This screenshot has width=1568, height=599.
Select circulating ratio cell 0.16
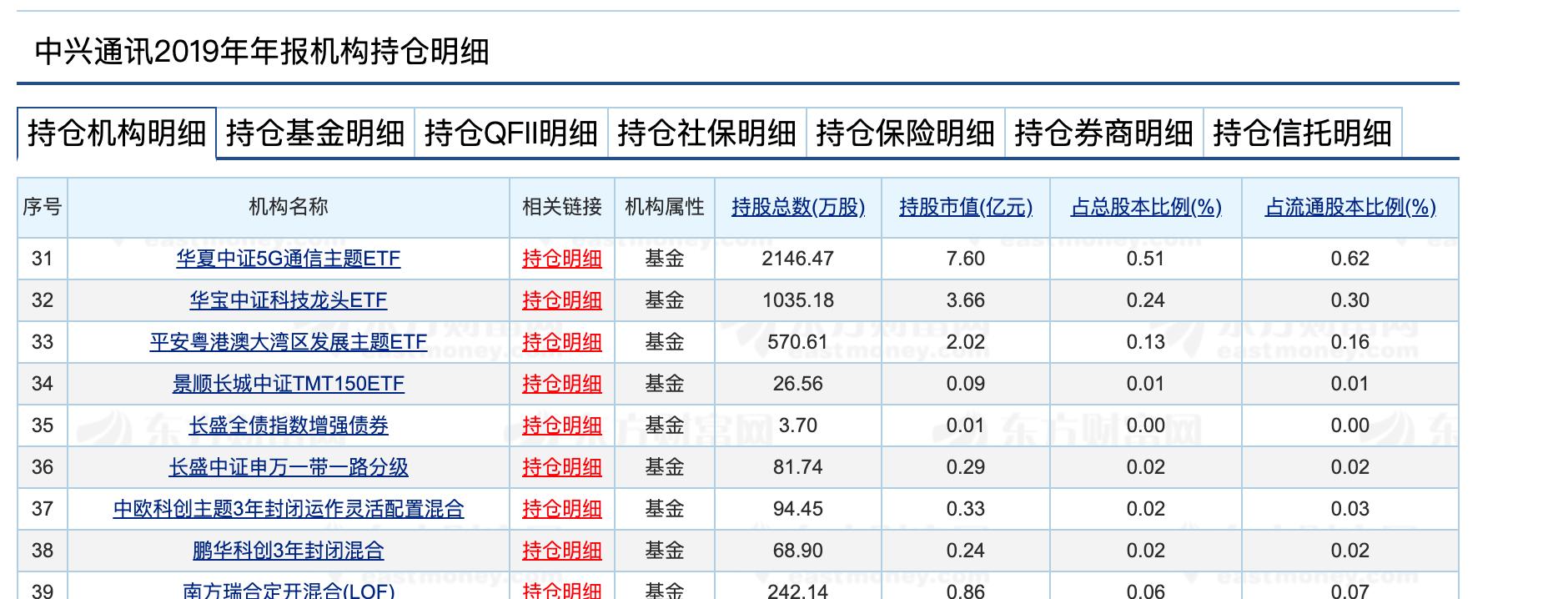pos(1350,342)
